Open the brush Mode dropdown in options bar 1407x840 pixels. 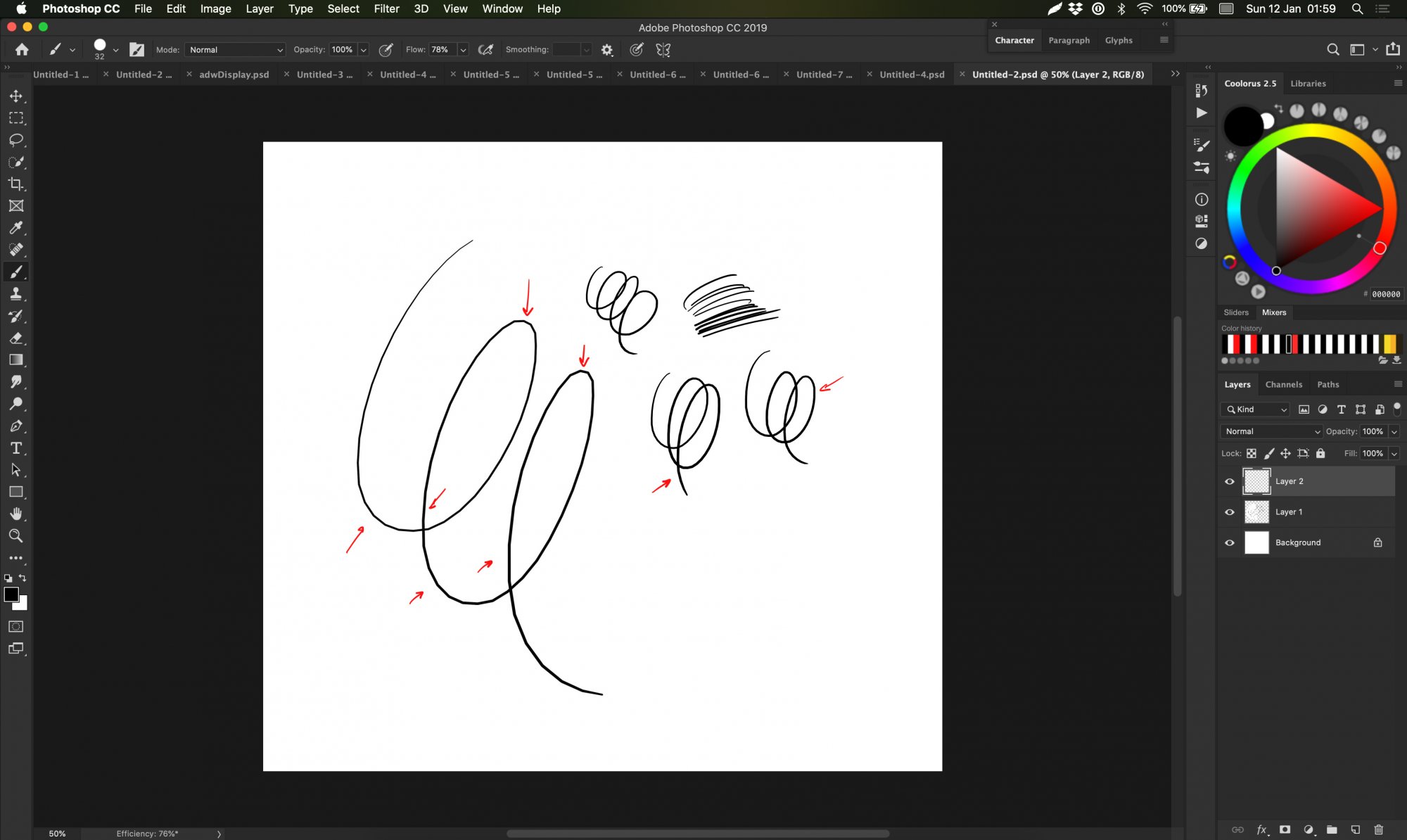coord(234,49)
